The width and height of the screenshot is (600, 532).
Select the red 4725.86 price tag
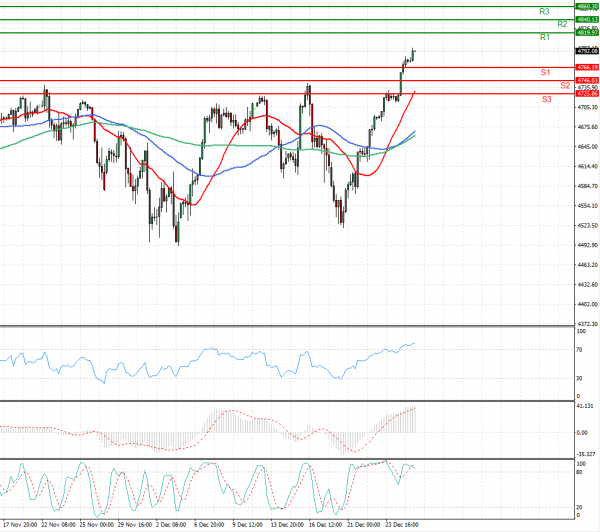click(x=587, y=93)
